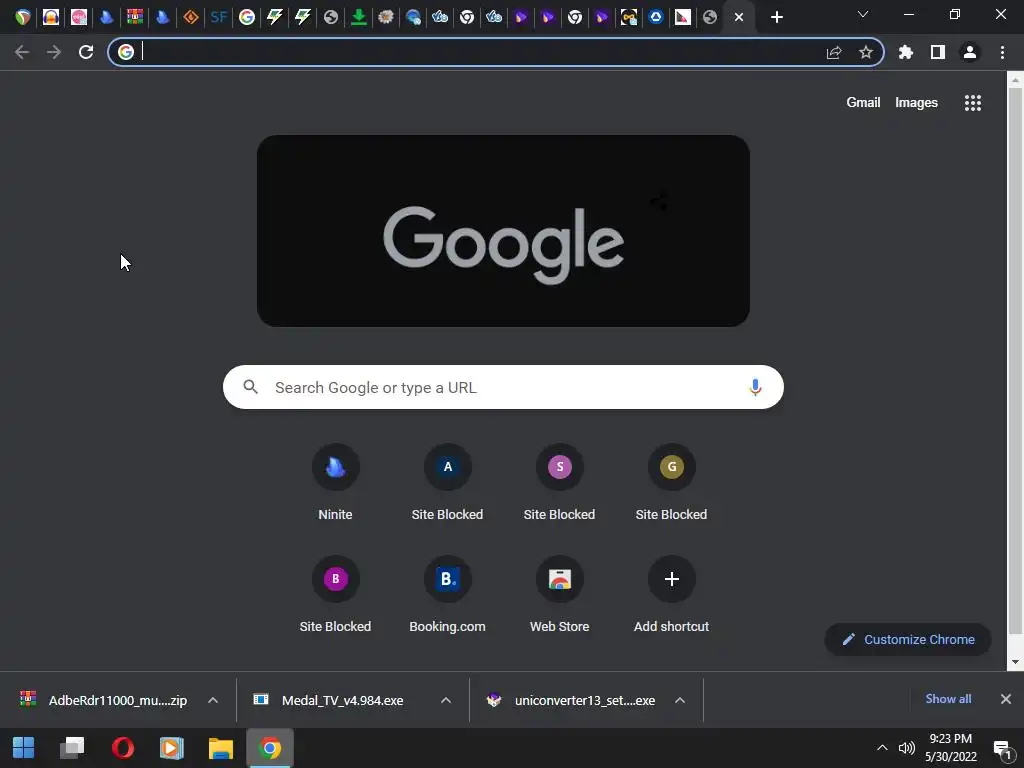Click the Chrome taskbar icon

270,748
